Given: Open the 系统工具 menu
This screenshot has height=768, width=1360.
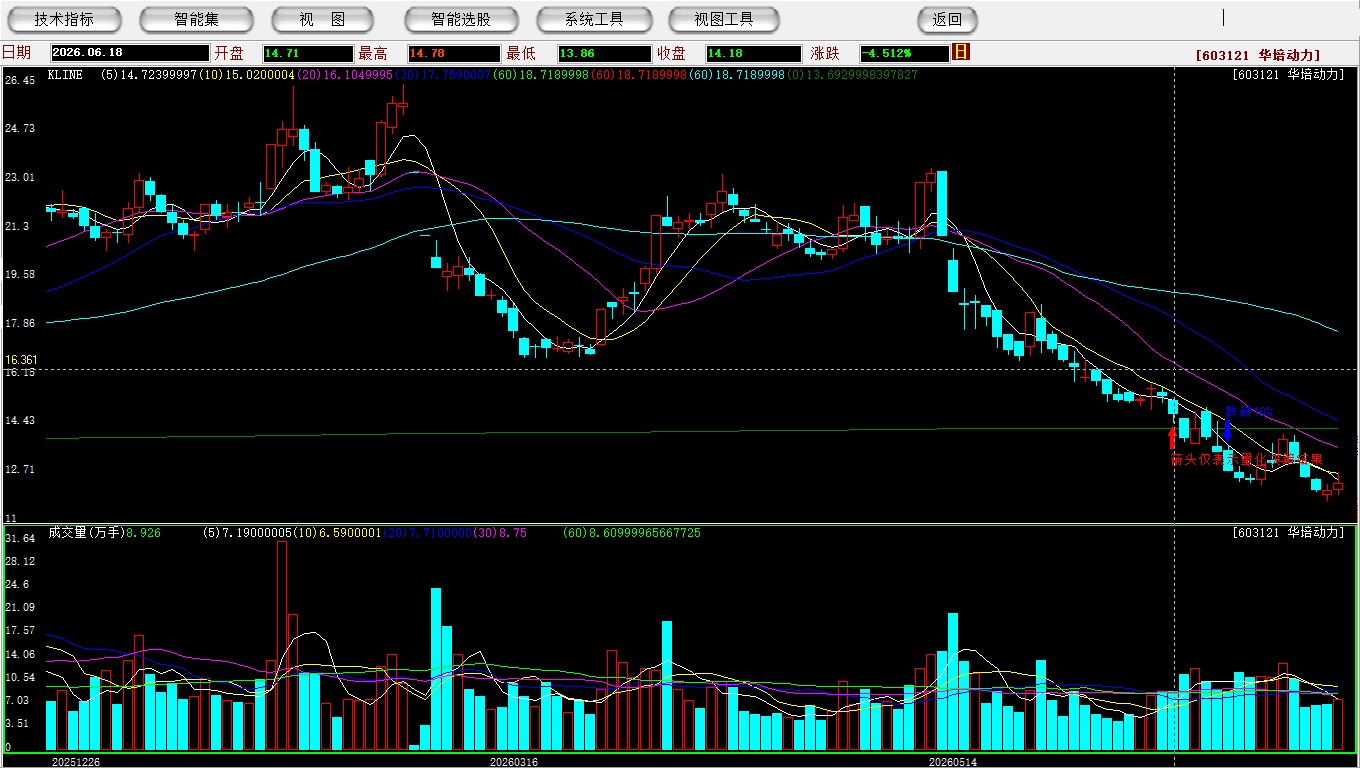Looking at the screenshot, I should 594,19.
